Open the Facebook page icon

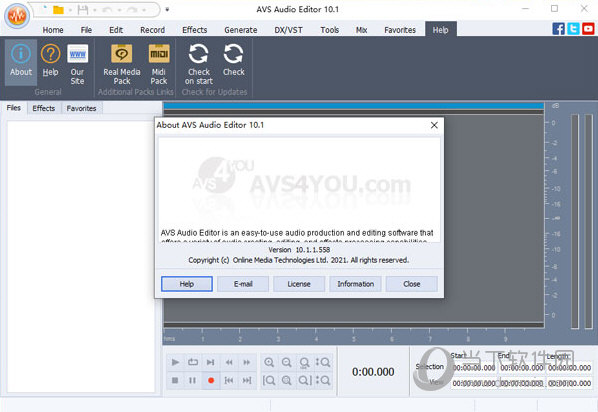558,29
